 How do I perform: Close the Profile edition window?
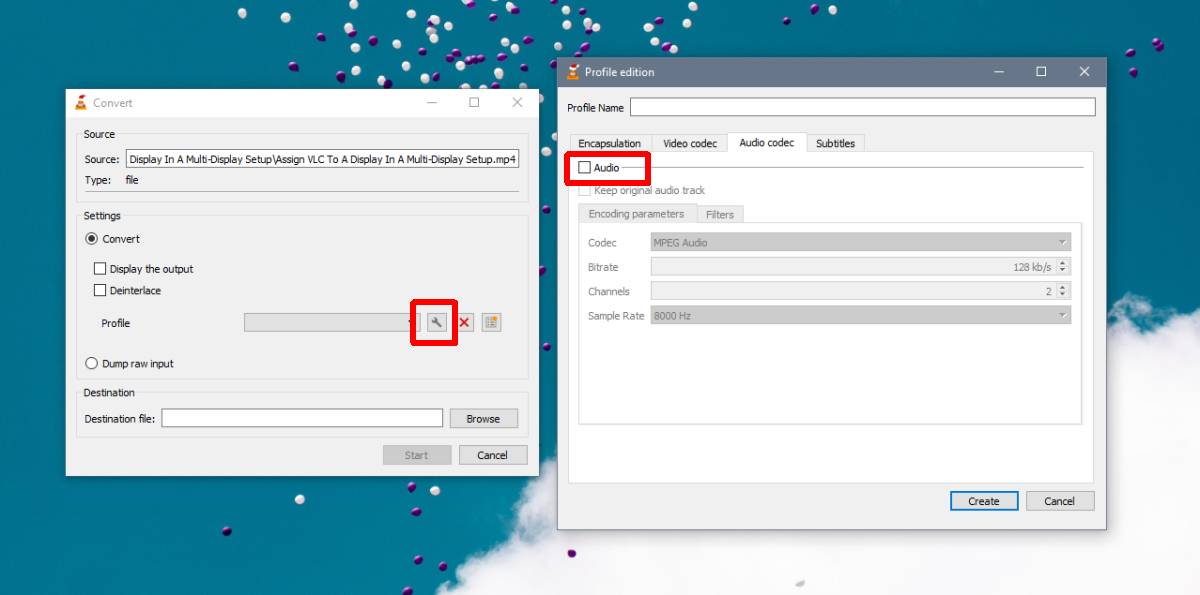[1084, 72]
